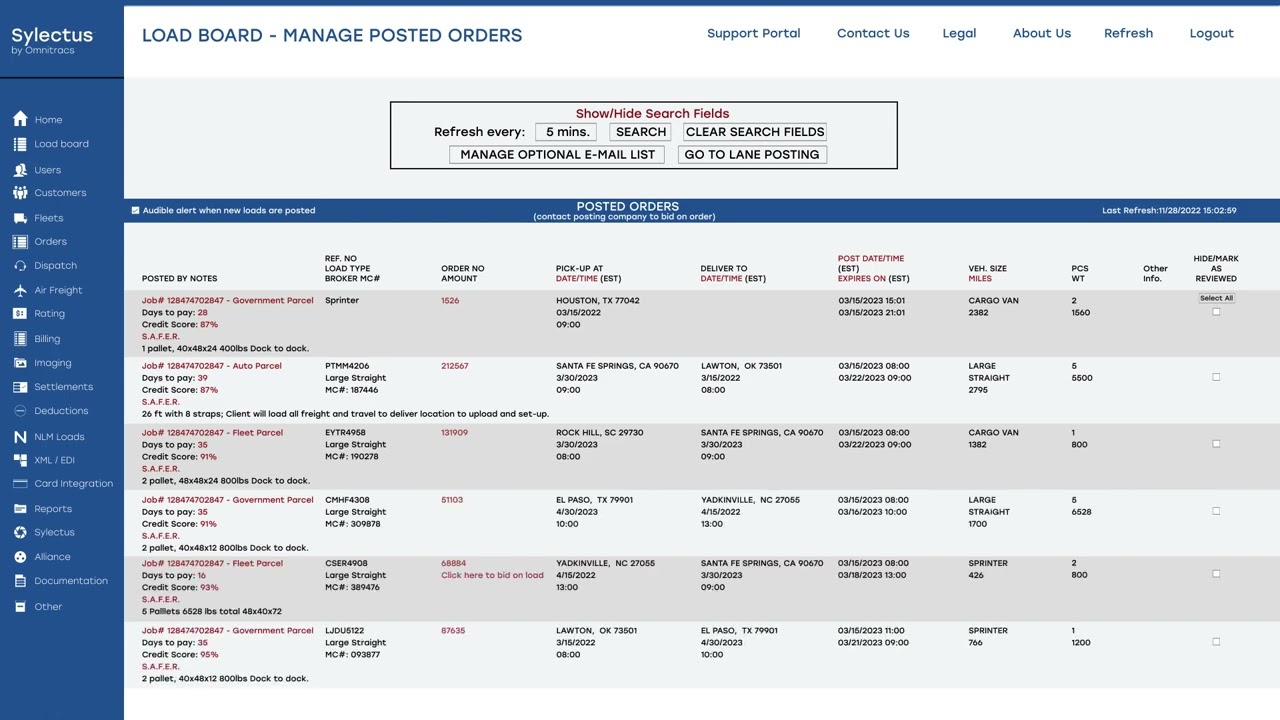The width and height of the screenshot is (1280, 720).
Task: Open the Air Freight airplane icon
Action: tap(20, 290)
